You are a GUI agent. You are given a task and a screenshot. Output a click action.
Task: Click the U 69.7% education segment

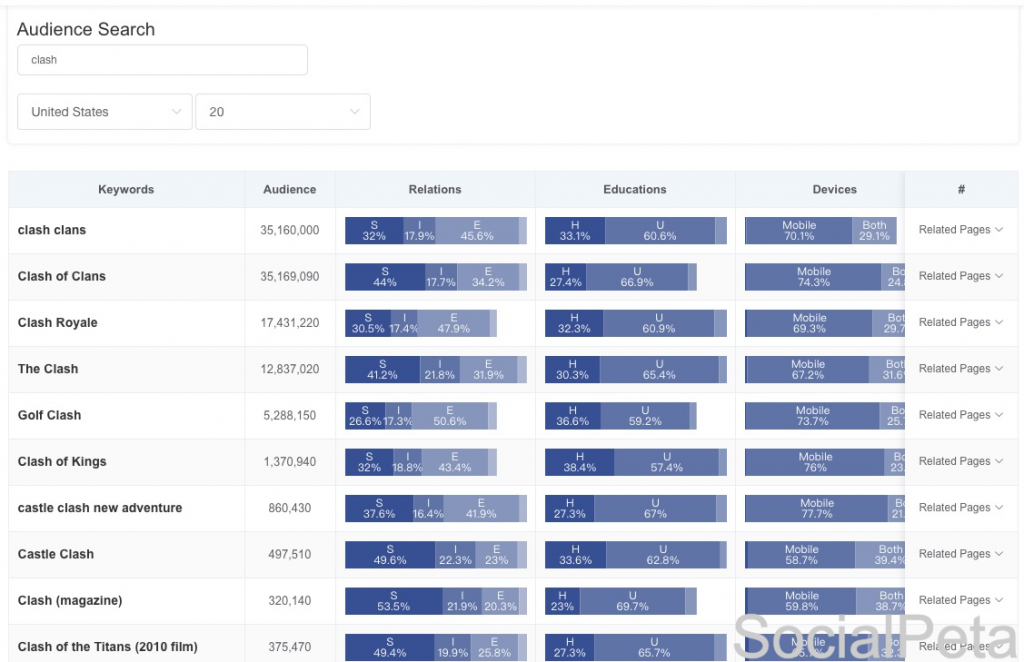point(632,601)
